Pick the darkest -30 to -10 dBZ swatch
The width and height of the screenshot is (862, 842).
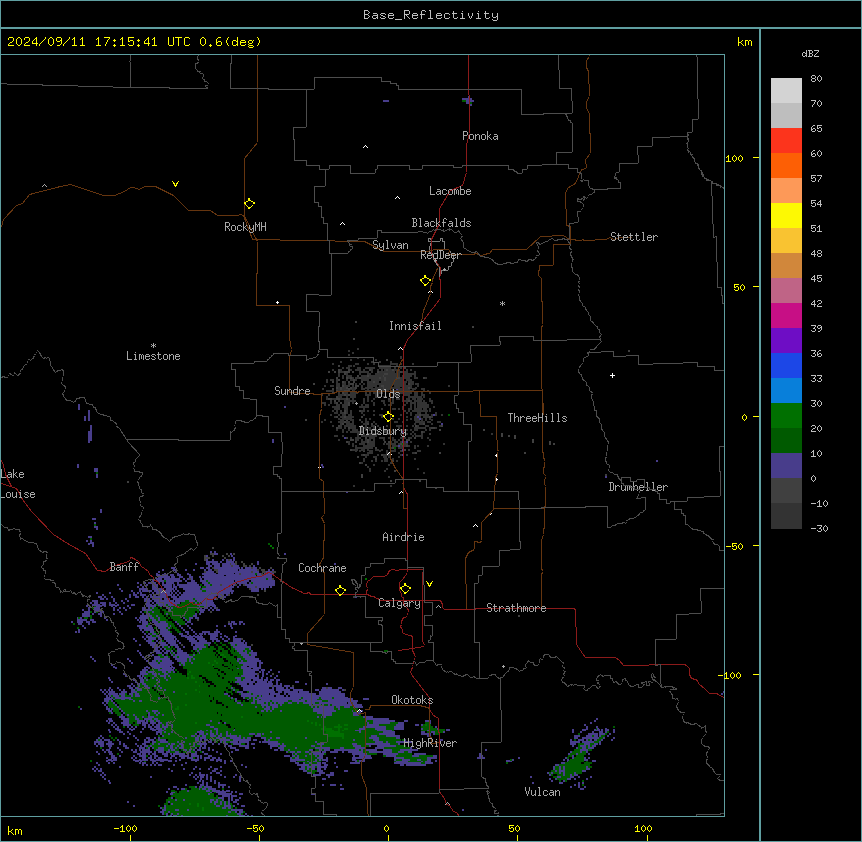786,516
